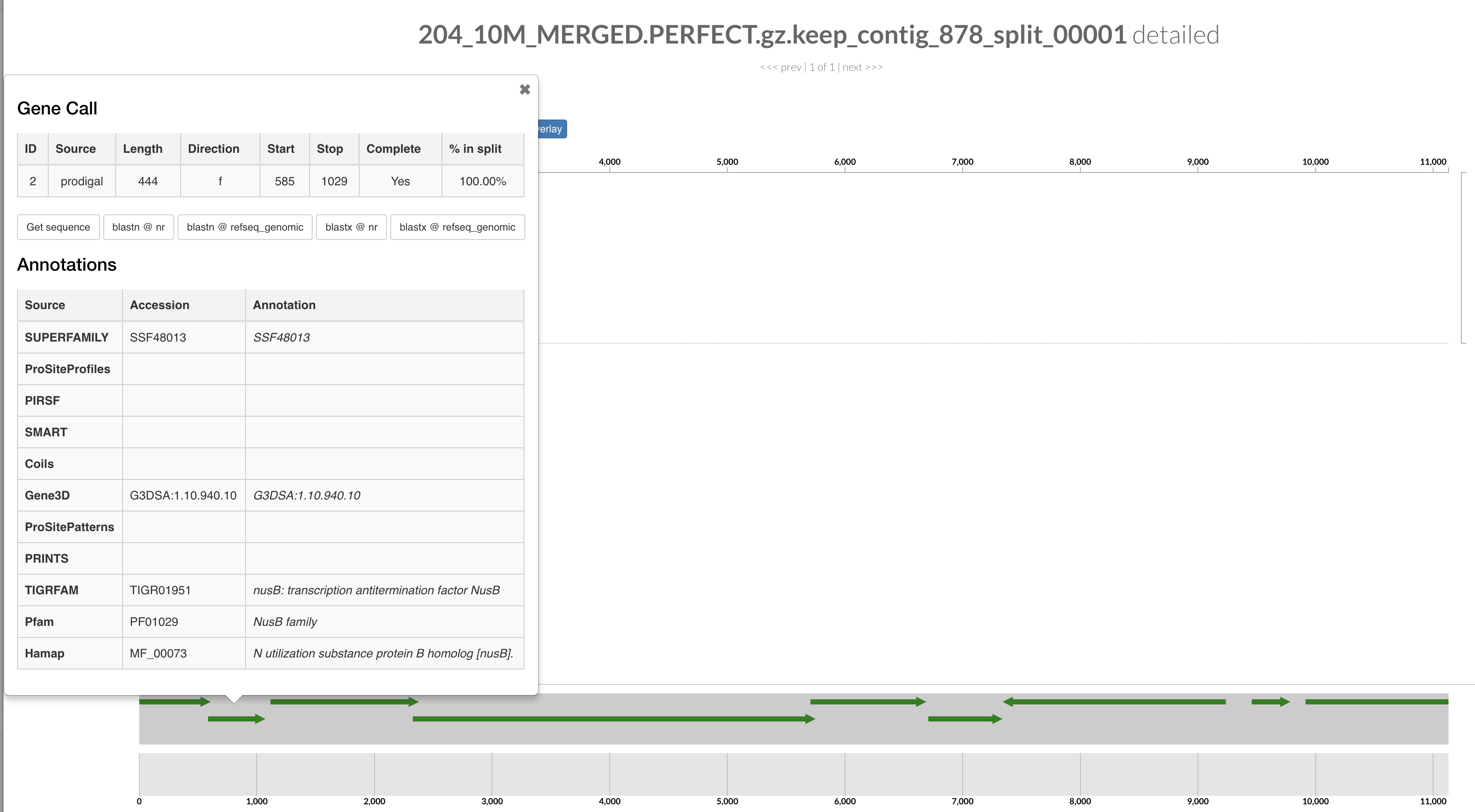
Task: Run "blastx @ nr" search
Action: [351, 227]
